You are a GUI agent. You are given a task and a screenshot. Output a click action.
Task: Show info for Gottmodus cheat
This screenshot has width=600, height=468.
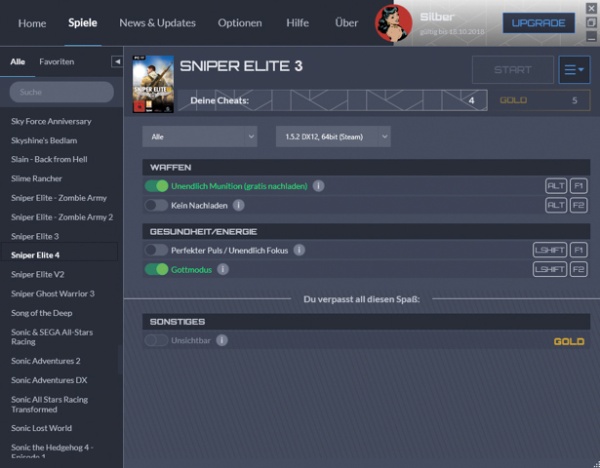pyautogui.click(x=223, y=269)
